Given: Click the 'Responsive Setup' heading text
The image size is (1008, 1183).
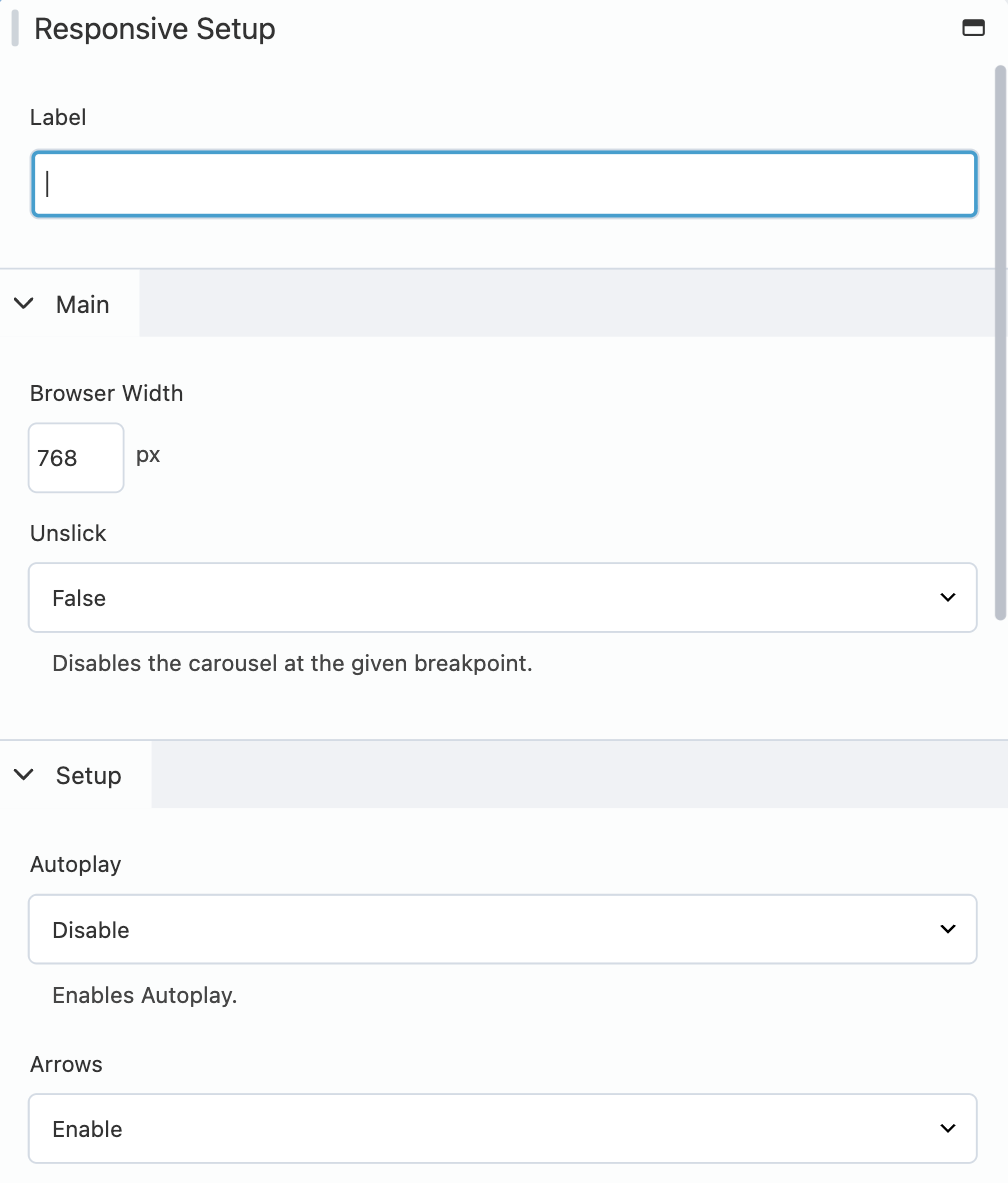Looking at the screenshot, I should tap(155, 29).
